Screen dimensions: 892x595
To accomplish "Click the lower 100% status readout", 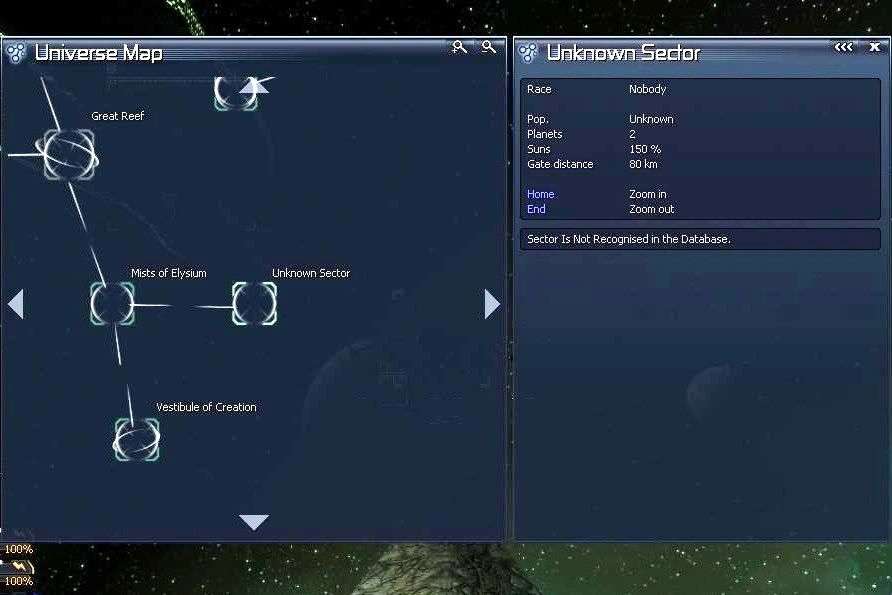I will (x=19, y=581).
